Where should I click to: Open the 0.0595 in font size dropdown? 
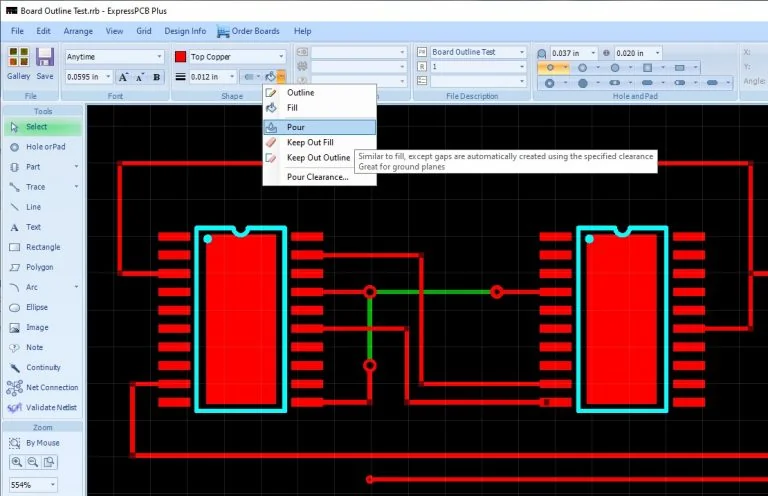coord(108,77)
